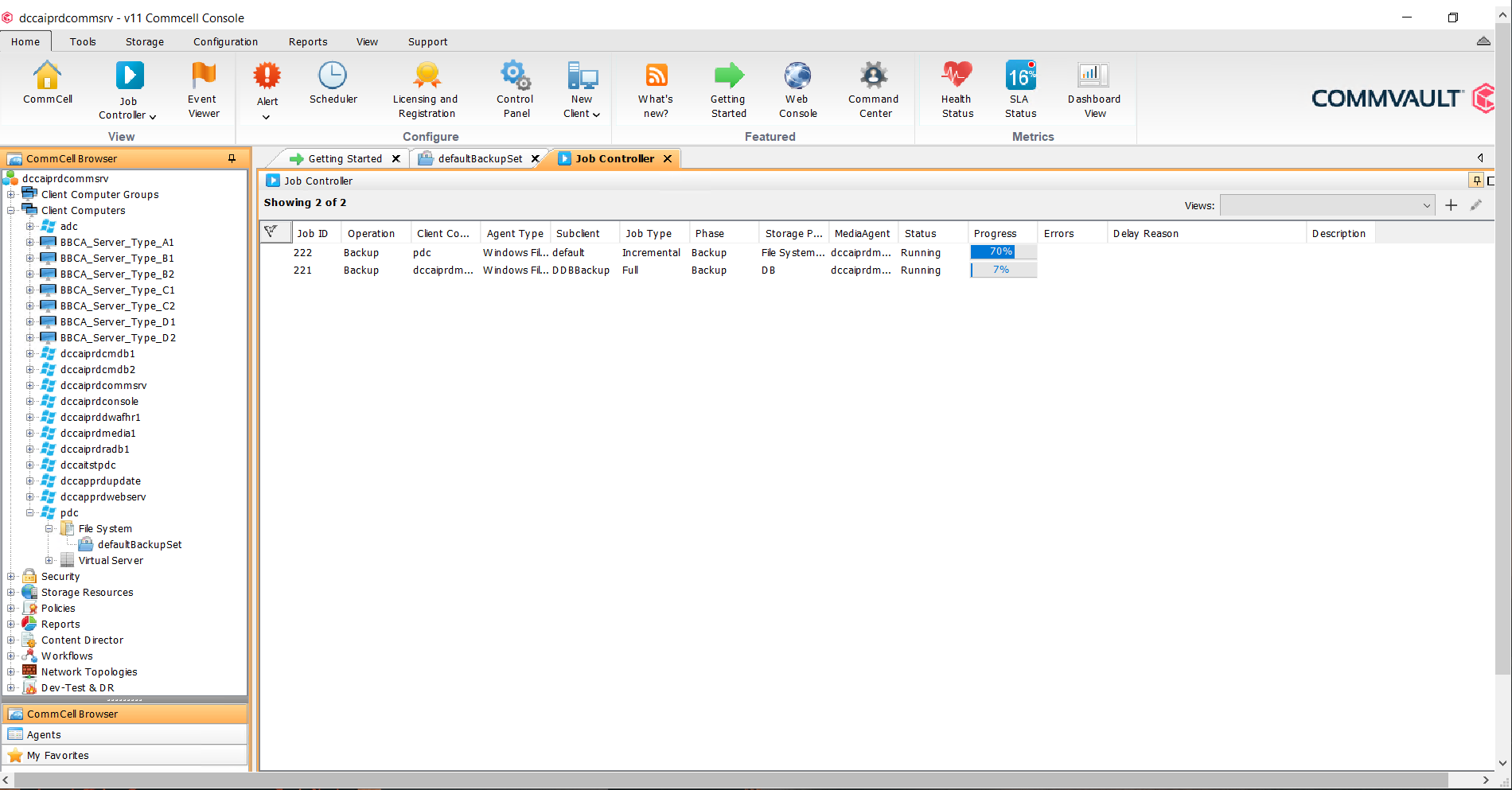Open the Storage ribbon tab

[144, 41]
